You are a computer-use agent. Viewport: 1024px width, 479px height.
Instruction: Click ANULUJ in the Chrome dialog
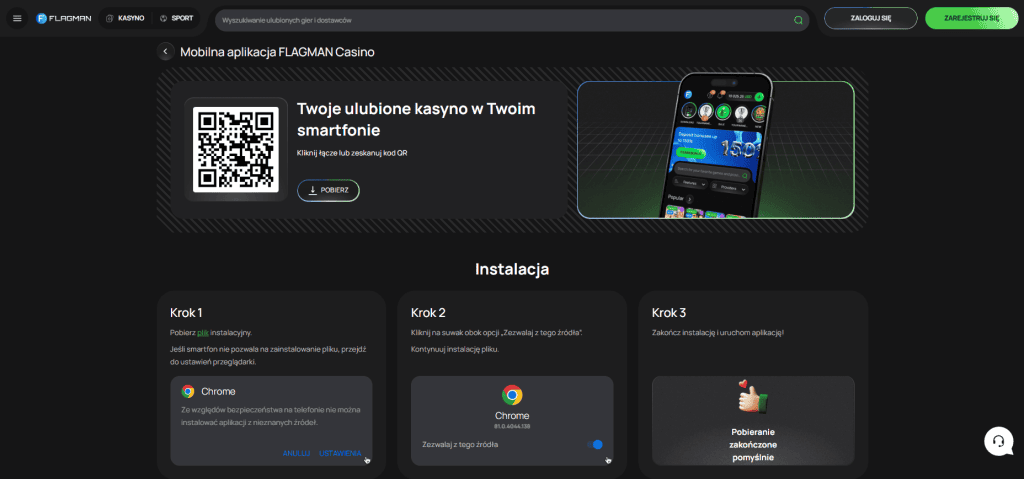coord(296,454)
